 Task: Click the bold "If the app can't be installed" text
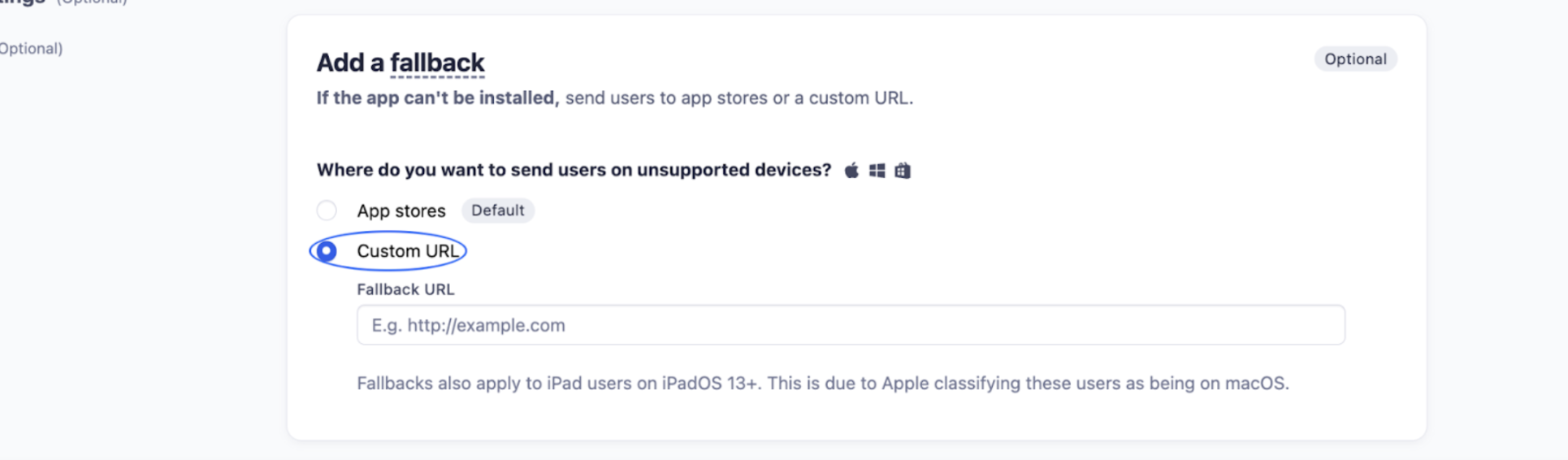point(437,98)
